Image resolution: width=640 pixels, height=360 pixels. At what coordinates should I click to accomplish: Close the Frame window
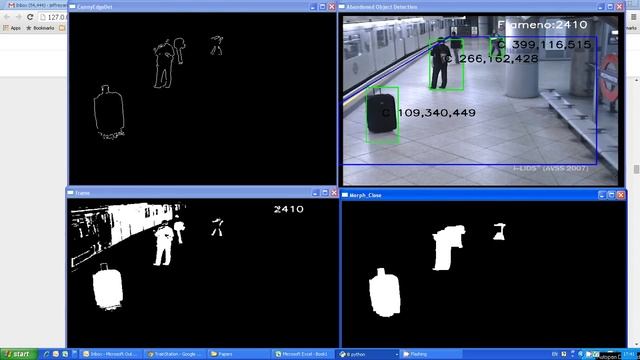[x=334, y=193]
